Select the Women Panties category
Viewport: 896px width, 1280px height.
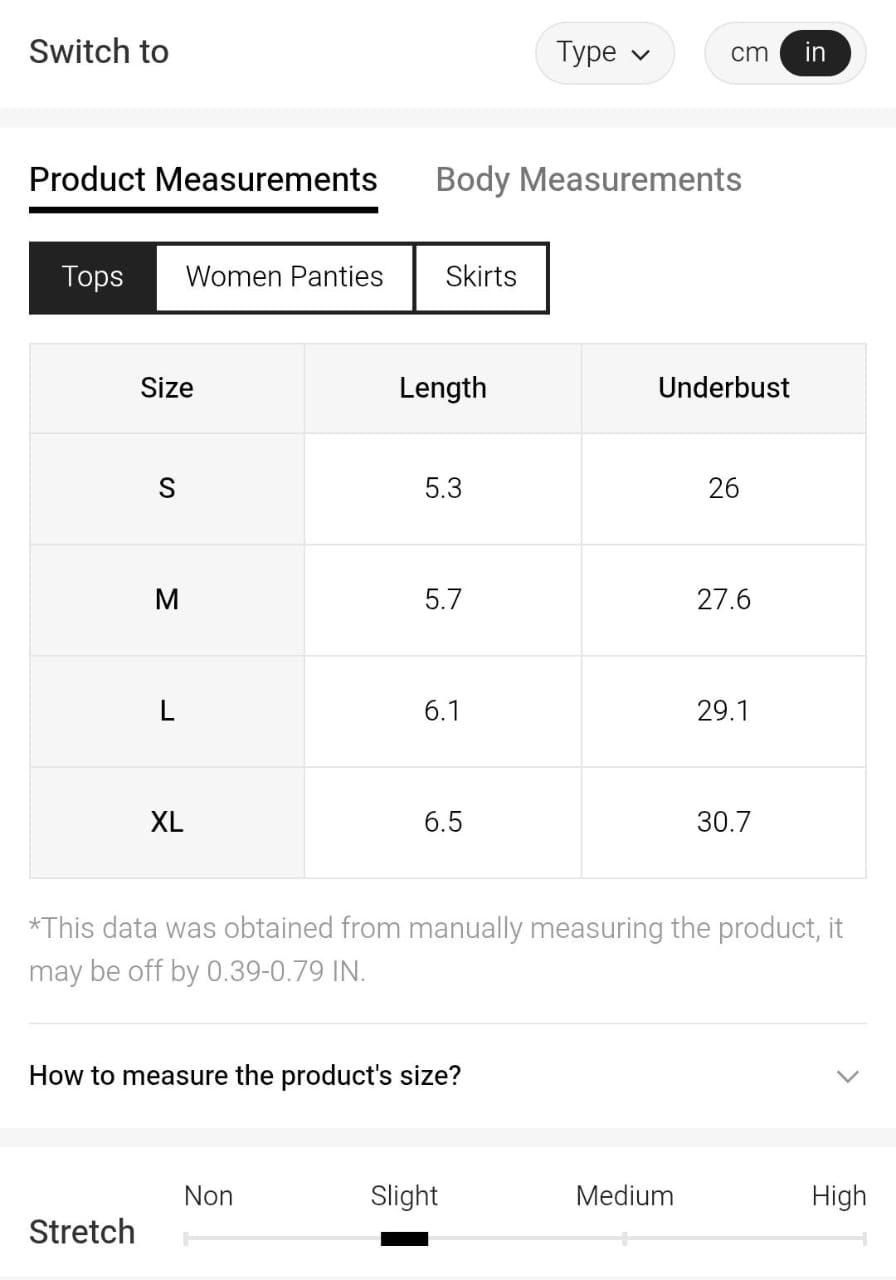pyautogui.click(x=284, y=277)
